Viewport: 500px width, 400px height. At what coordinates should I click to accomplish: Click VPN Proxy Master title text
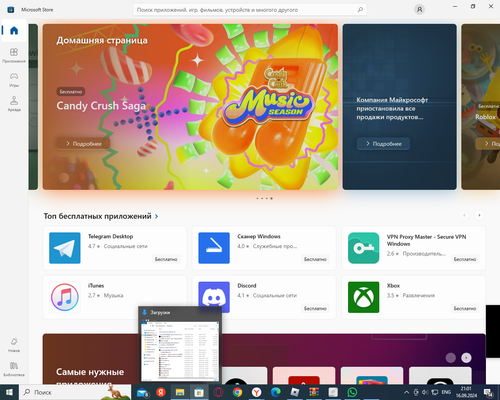[426, 240]
